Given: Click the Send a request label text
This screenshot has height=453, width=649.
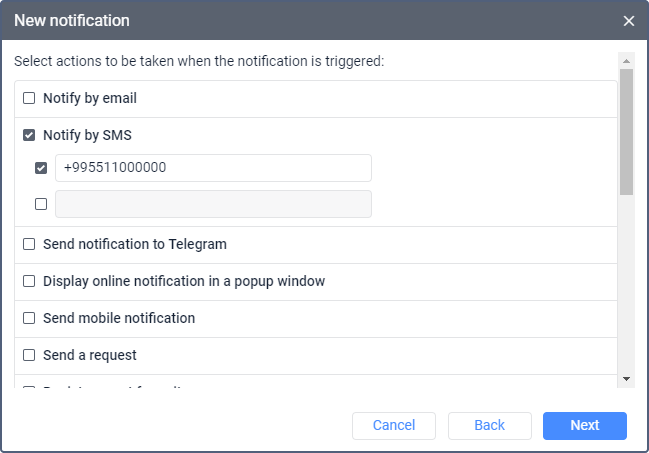Looking at the screenshot, I should coord(90,355).
